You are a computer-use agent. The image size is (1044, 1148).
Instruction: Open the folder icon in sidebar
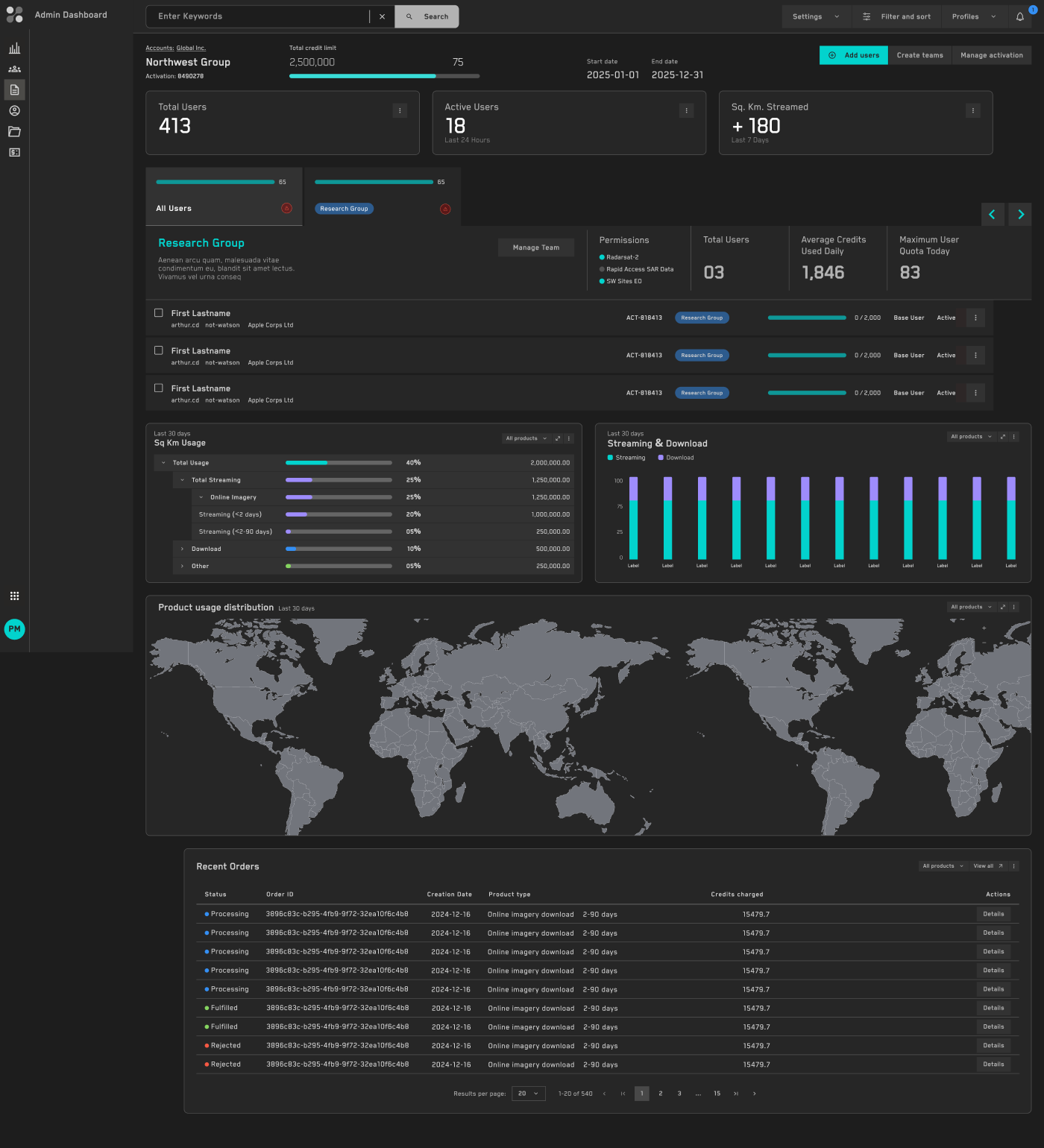coord(14,132)
